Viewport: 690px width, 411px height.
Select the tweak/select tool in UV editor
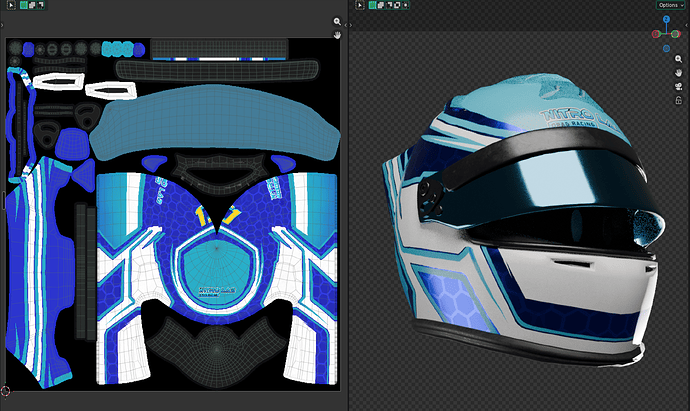pos(11,5)
